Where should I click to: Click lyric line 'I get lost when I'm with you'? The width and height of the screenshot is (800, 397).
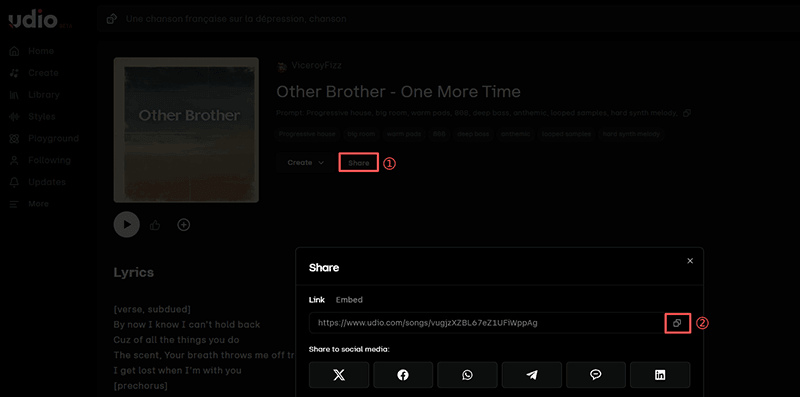click(x=178, y=370)
